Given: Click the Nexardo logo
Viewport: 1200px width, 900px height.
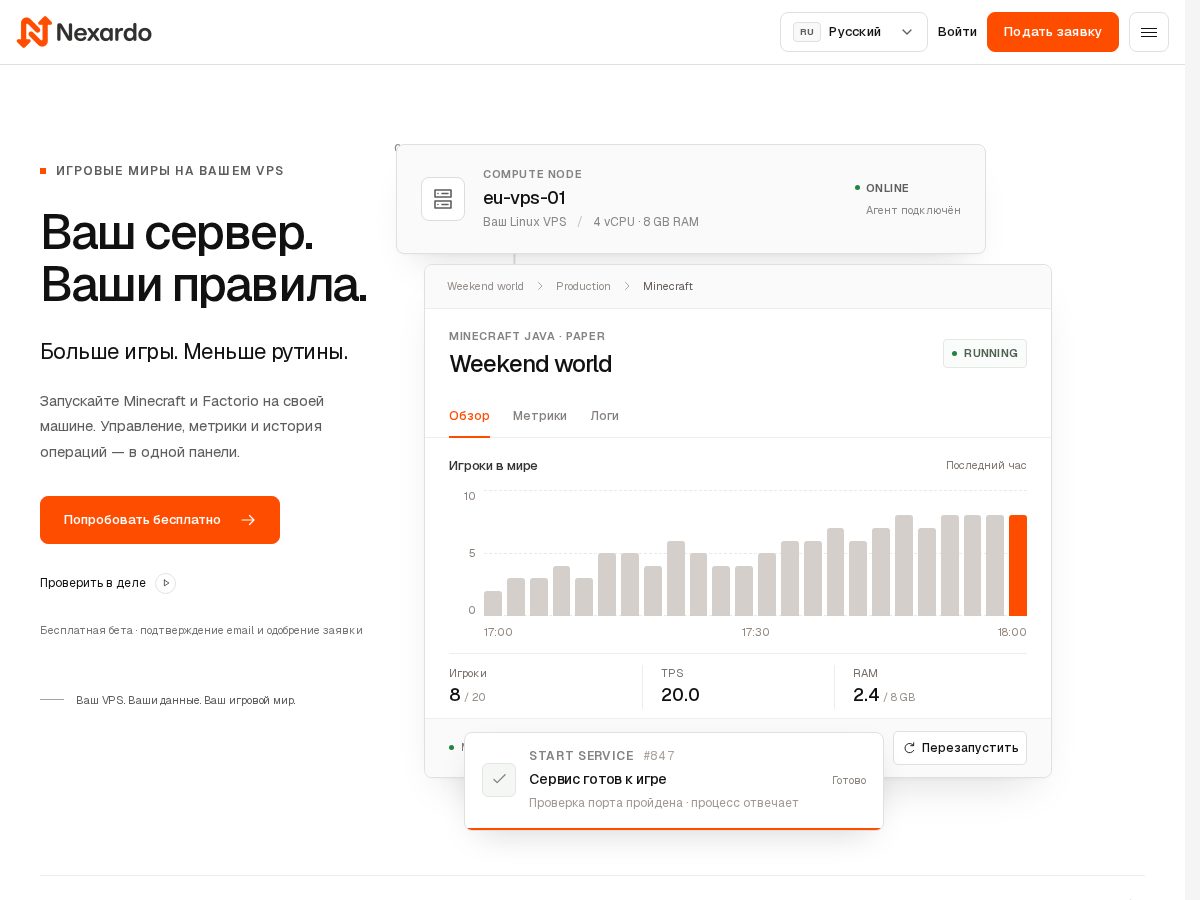Looking at the screenshot, I should tap(84, 32).
